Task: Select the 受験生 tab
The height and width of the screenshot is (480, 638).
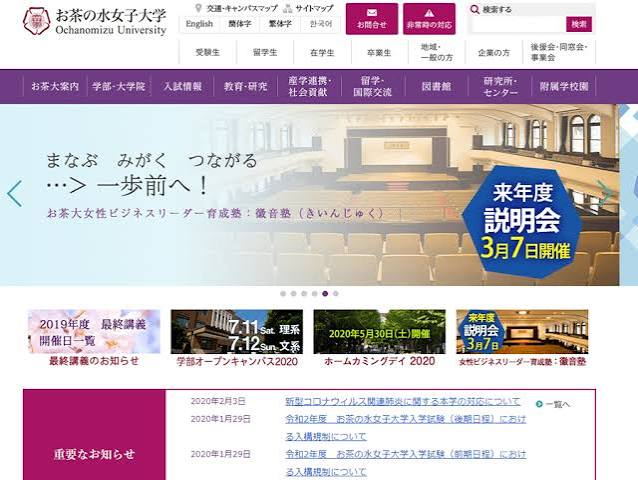Action: 208,52
